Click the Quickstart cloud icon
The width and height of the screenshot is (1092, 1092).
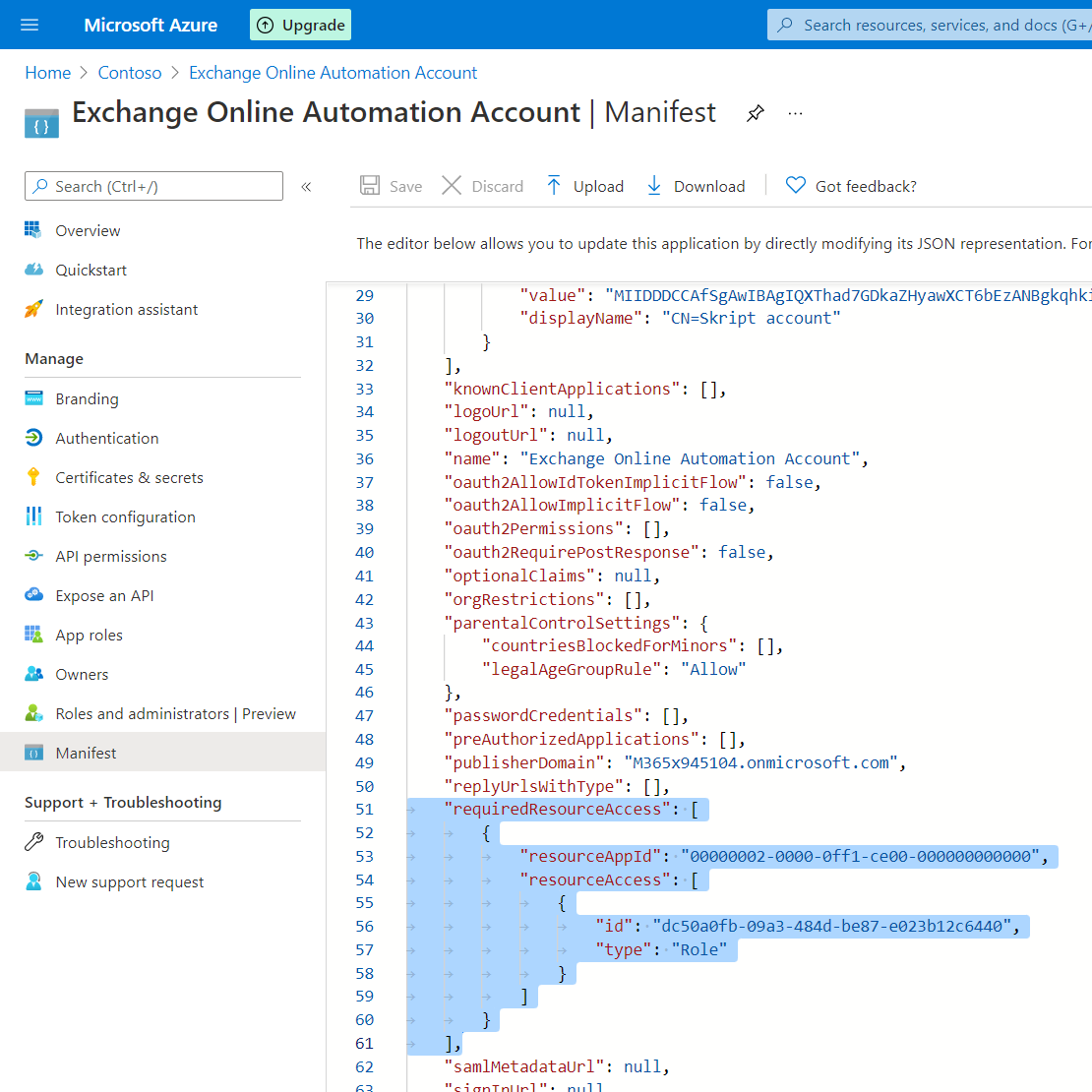click(33, 270)
